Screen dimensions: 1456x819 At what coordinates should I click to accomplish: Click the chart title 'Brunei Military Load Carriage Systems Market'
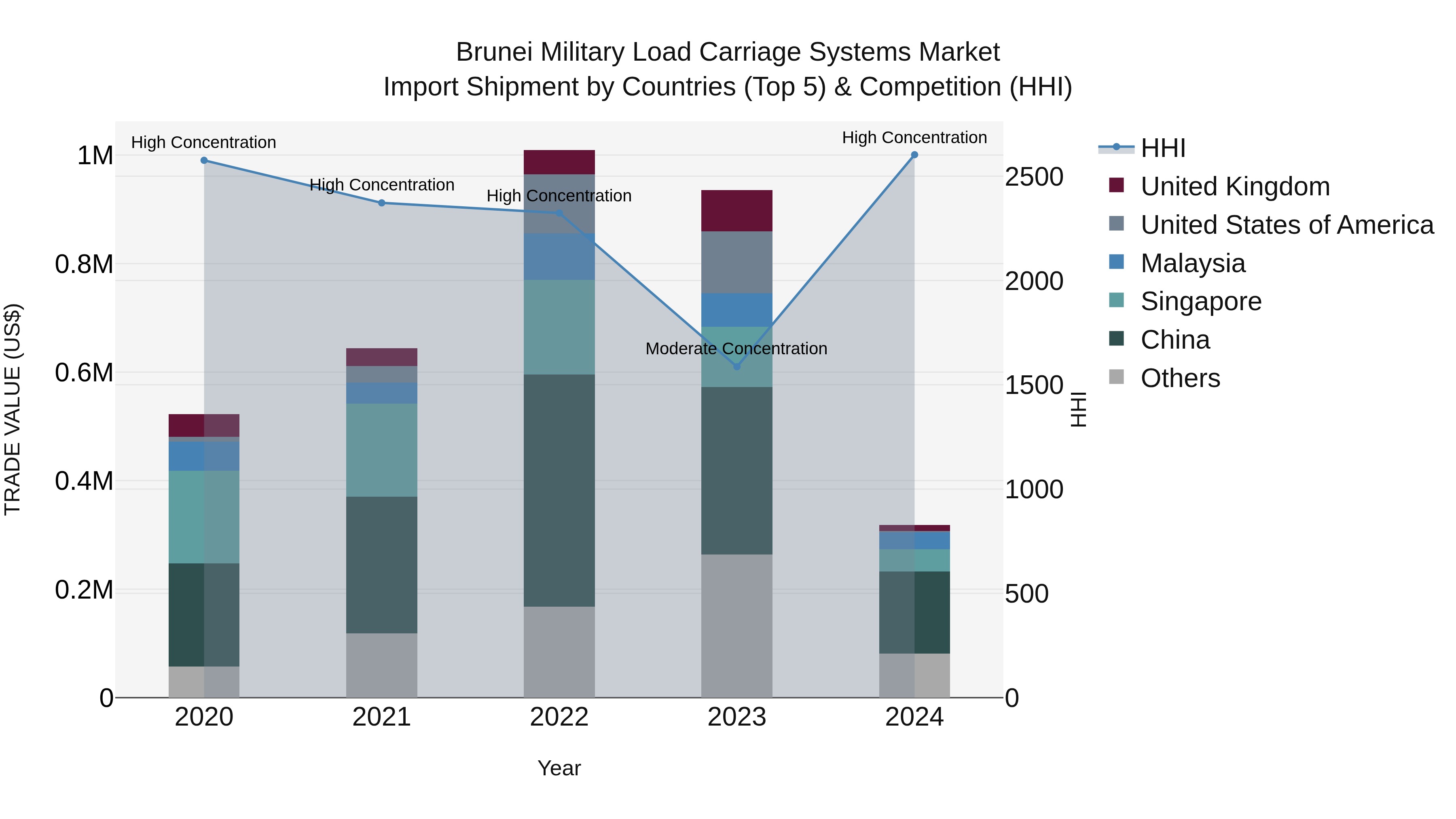(728, 52)
